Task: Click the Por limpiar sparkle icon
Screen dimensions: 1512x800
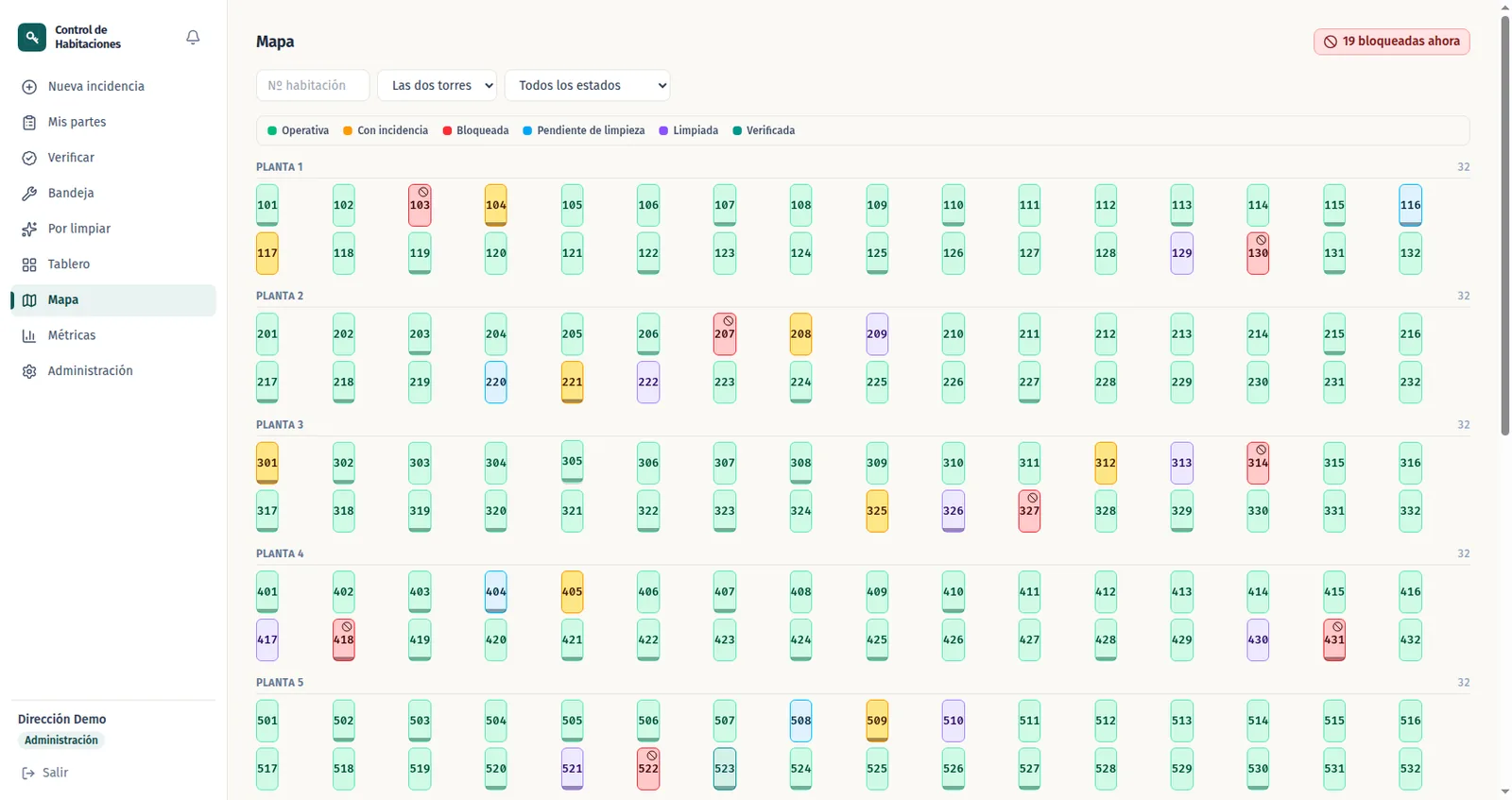Action: [29, 229]
